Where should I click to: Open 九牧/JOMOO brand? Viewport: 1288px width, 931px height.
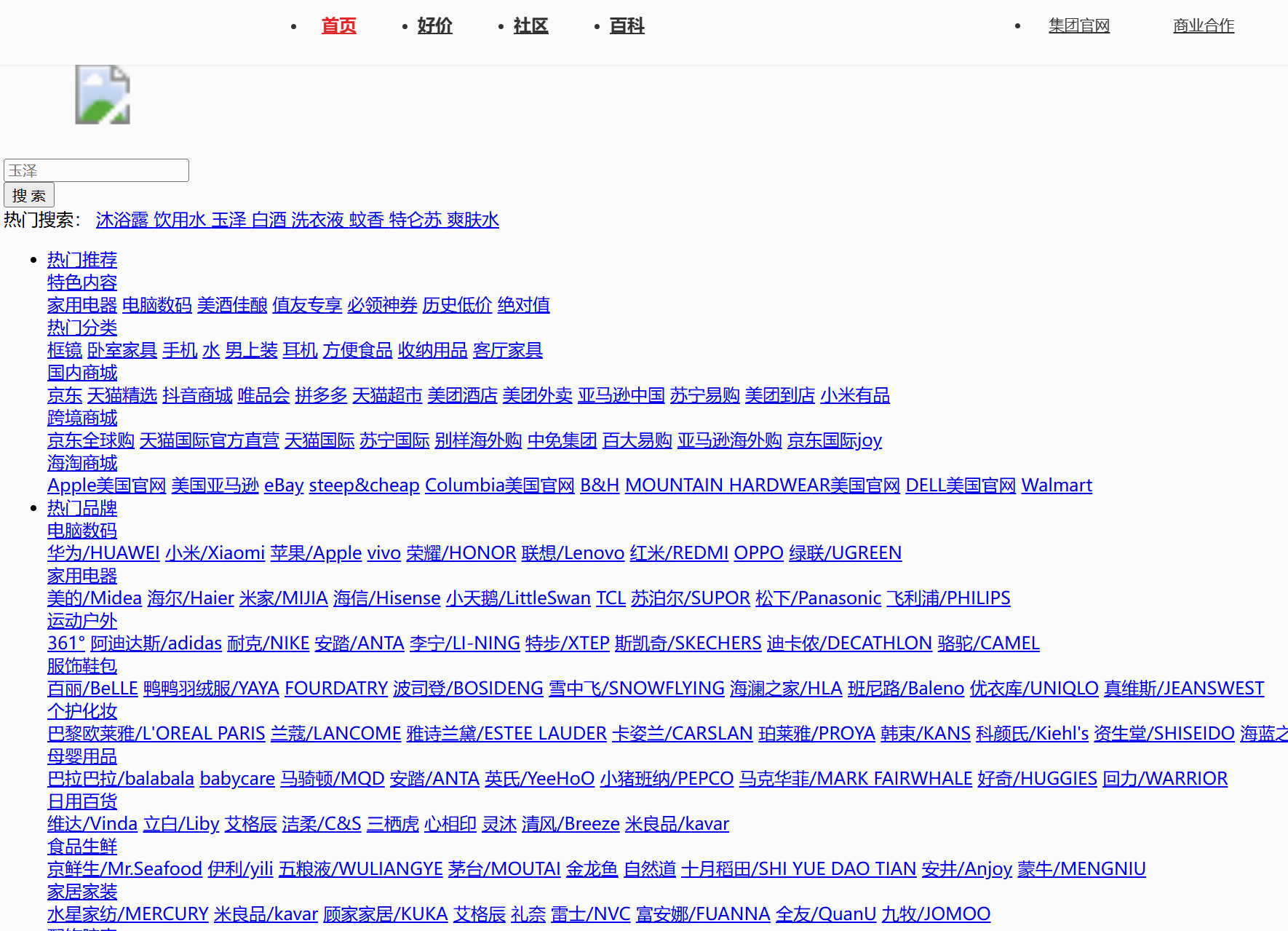point(937,914)
